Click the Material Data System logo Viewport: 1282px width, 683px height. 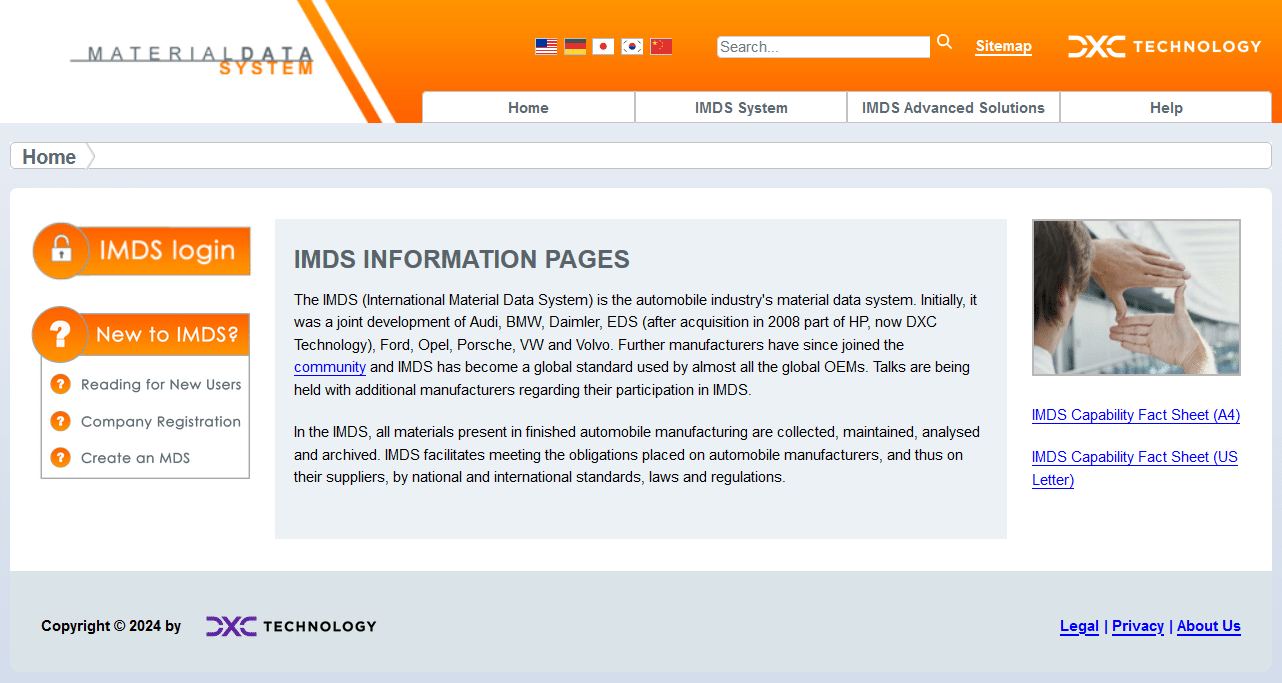[x=192, y=59]
